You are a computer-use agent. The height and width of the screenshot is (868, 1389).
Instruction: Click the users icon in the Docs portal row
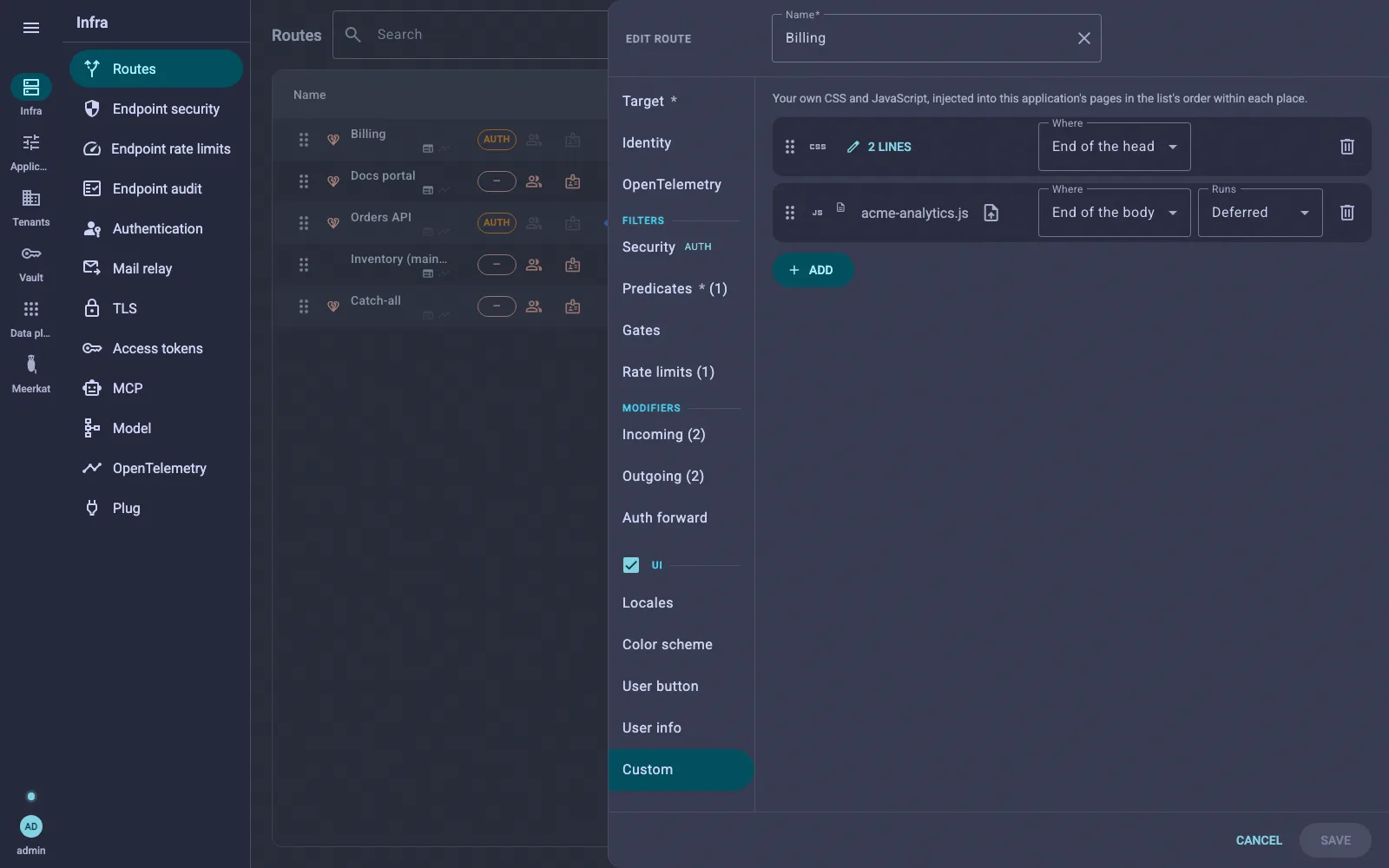tap(534, 181)
